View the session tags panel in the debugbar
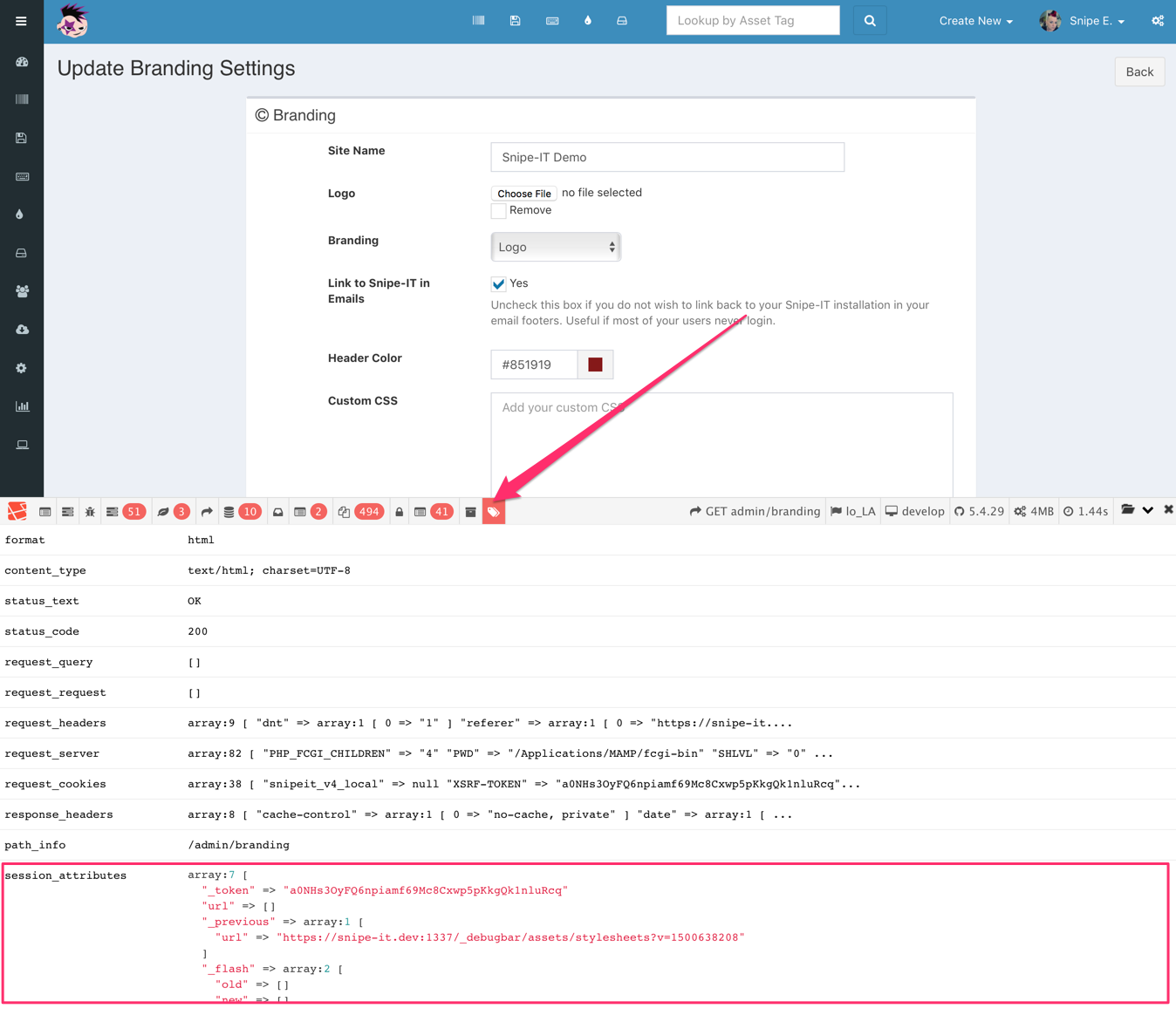 493,511
